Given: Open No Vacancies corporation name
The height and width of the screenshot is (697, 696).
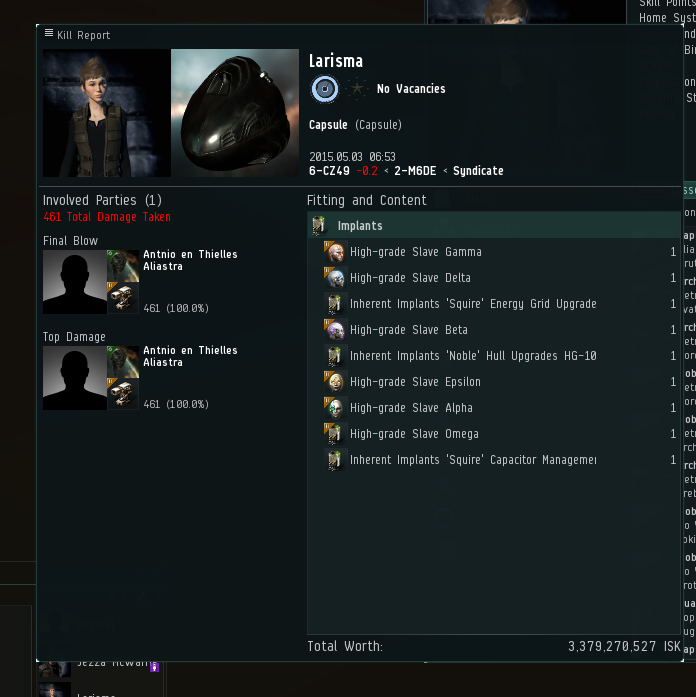Looking at the screenshot, I should [x=411, y=89].
